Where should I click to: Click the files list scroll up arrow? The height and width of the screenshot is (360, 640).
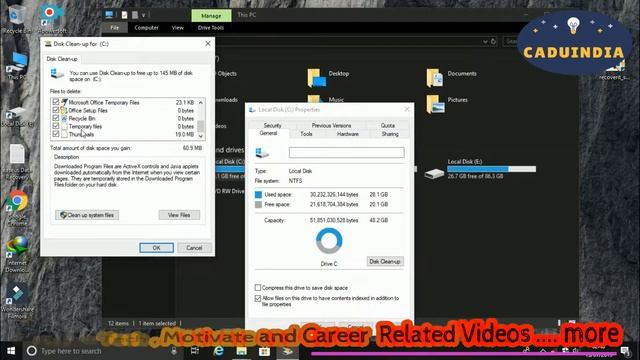click(201, 102)
